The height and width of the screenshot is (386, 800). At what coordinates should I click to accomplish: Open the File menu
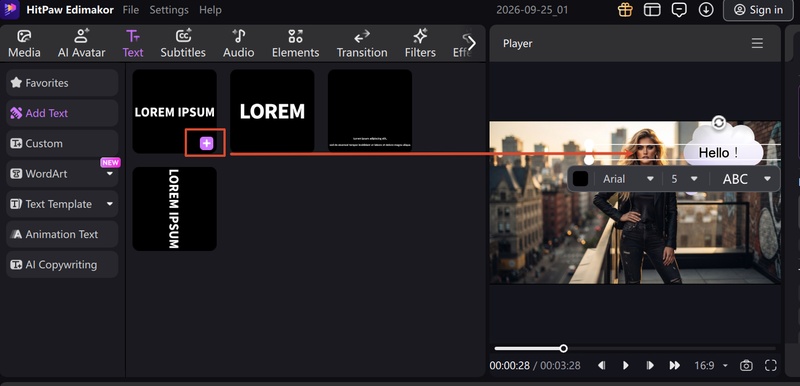click(131, 10)
